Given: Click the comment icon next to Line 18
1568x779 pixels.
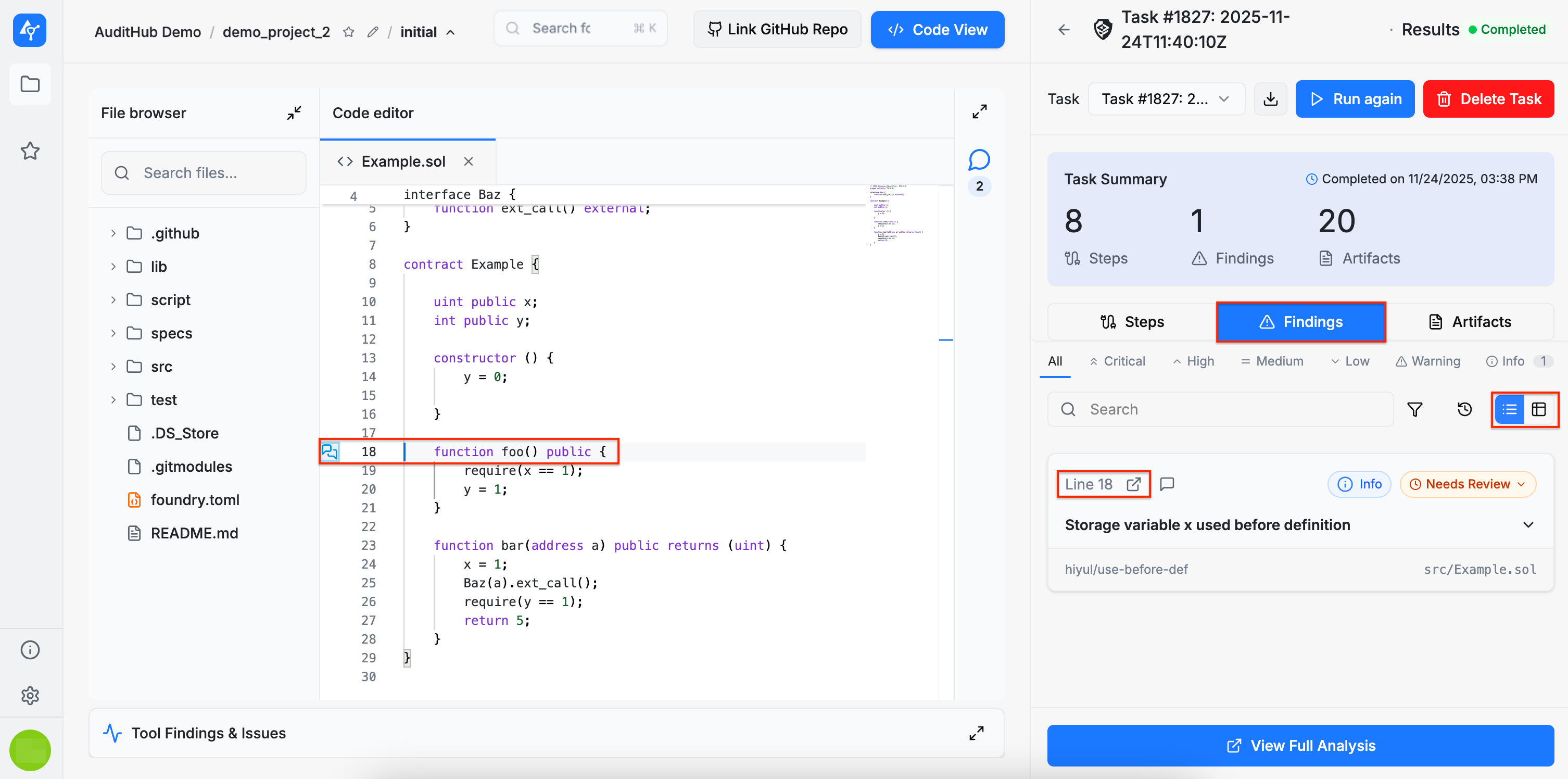Looking at the screenshot, I should point(1167,484).
